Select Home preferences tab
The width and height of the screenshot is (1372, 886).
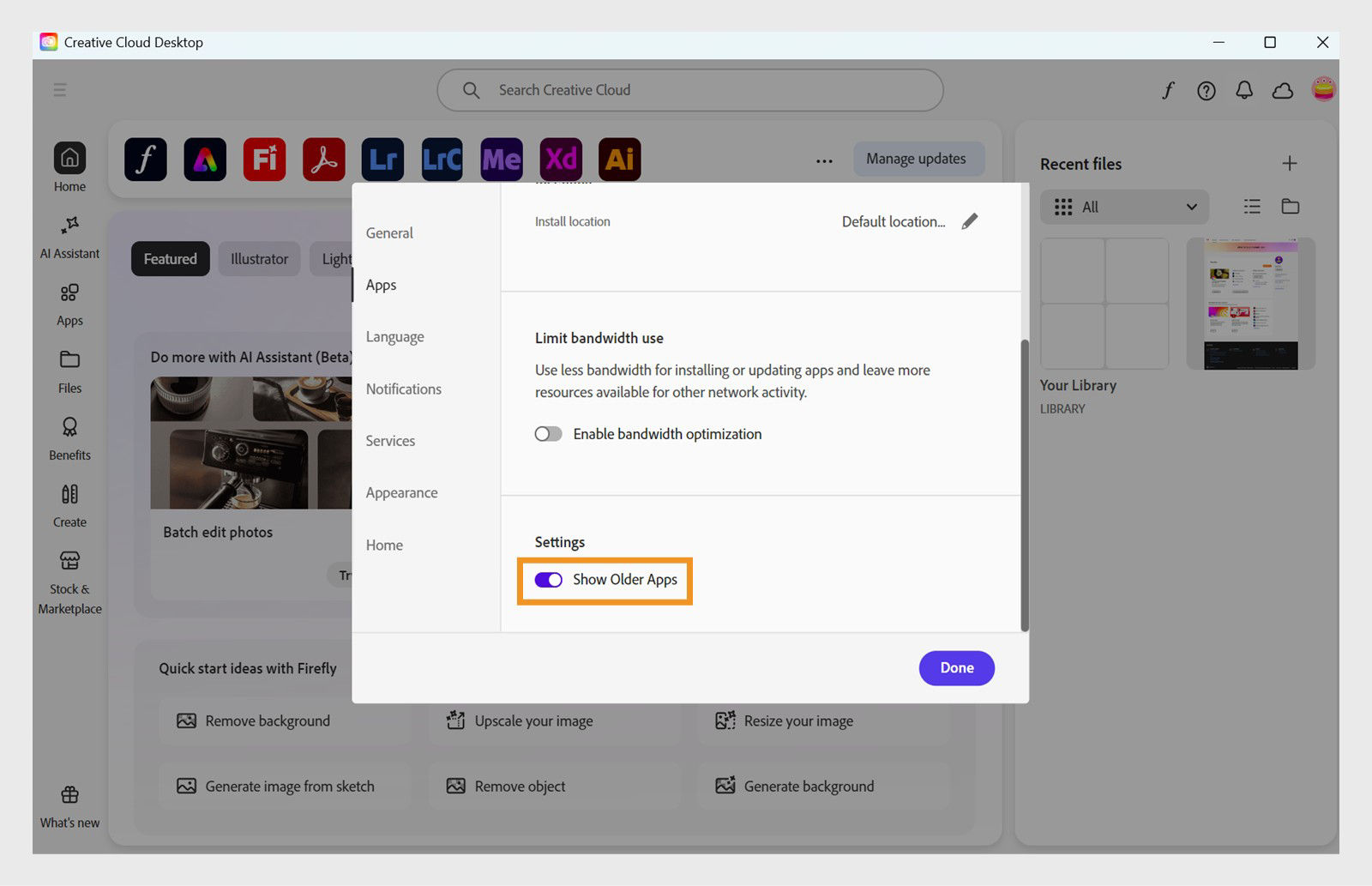point(384,545)
